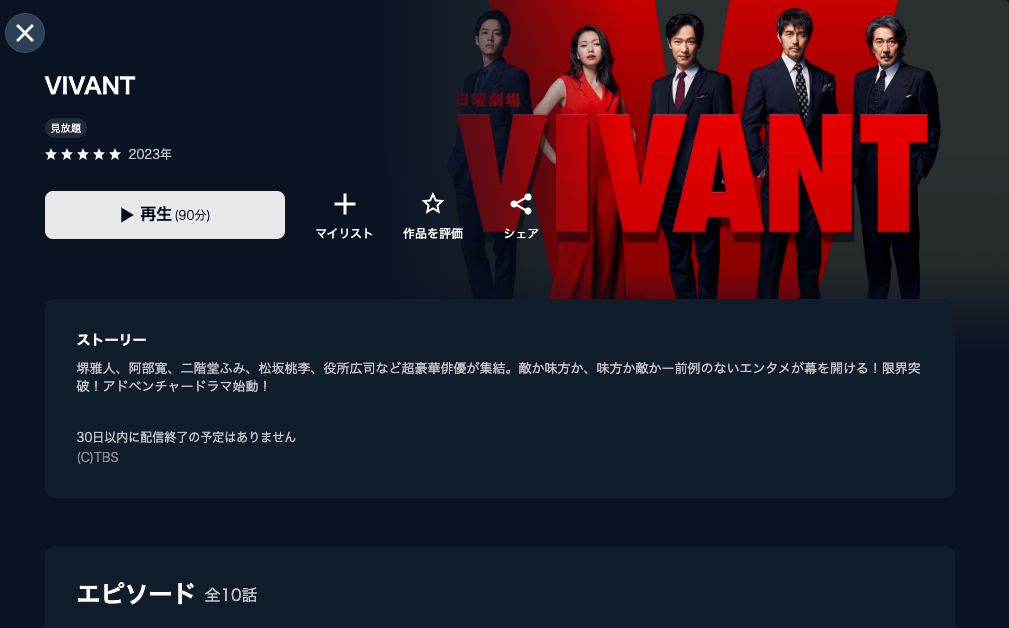Click the woman in red on the poster

[x=582, y=161]
